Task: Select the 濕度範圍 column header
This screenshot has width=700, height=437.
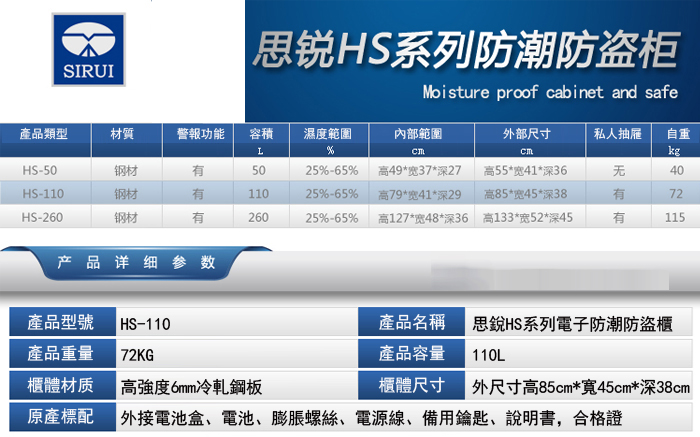Action: 328,133
